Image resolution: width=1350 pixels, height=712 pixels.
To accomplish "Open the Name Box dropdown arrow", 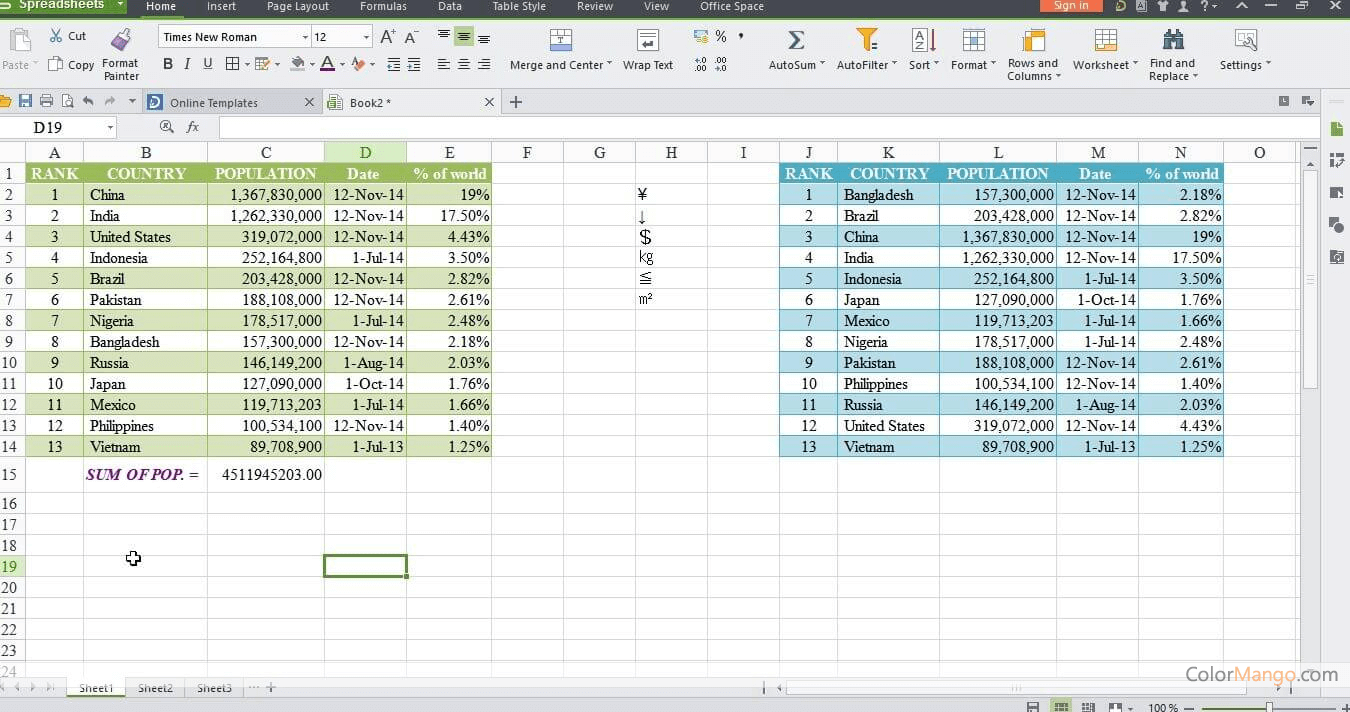I will (110, 128).
